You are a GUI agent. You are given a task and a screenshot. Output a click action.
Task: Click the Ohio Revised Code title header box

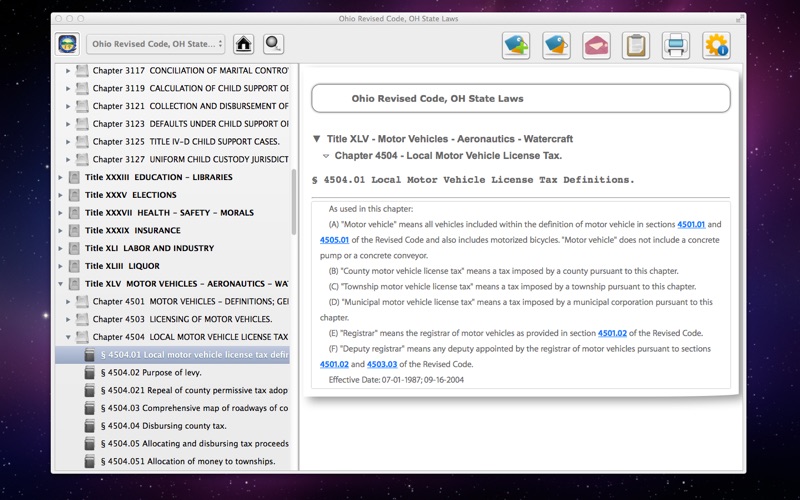(521, 98)
